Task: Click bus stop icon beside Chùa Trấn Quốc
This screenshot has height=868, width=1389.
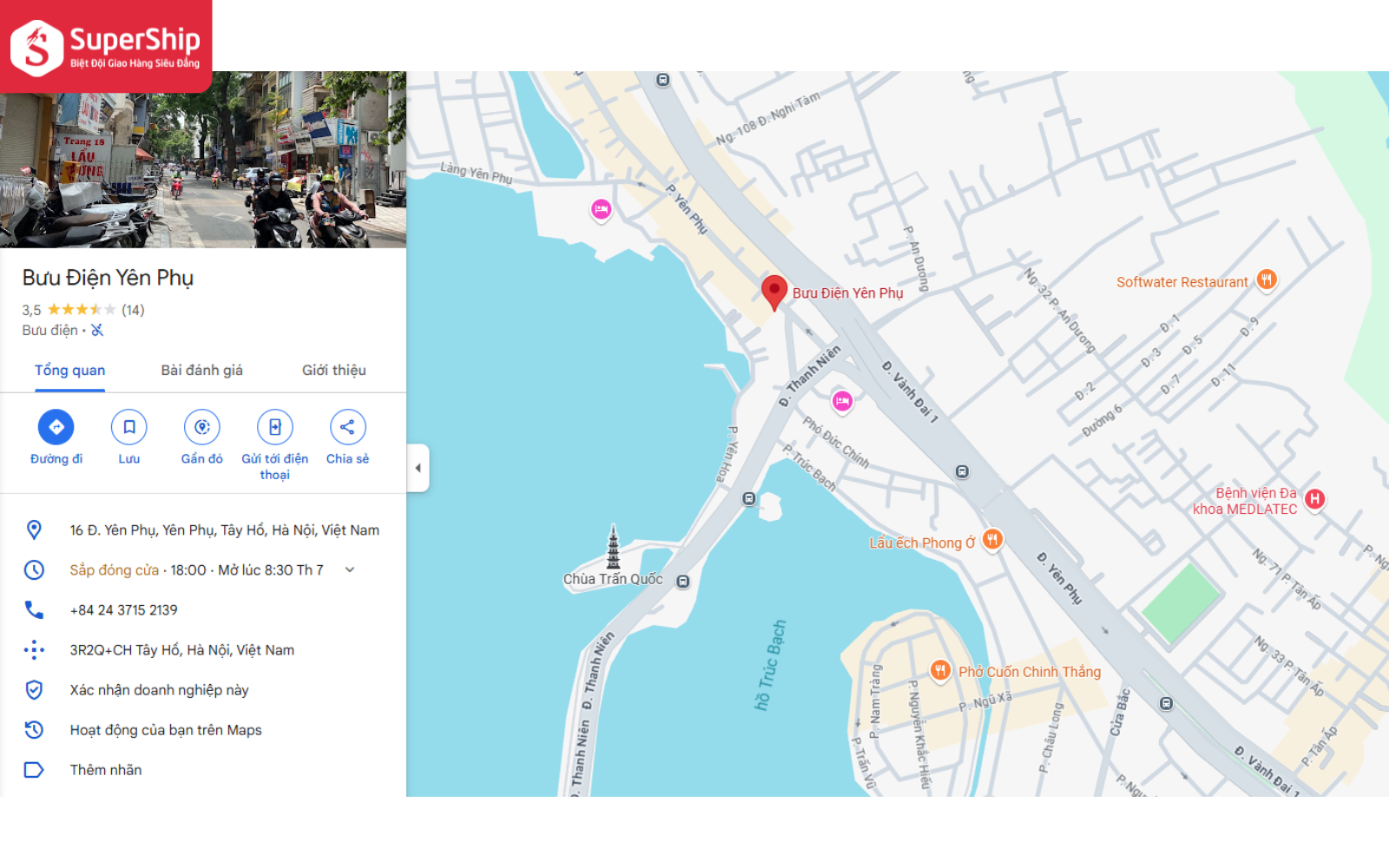Action: pyautogui.click(x=683, y=582)
